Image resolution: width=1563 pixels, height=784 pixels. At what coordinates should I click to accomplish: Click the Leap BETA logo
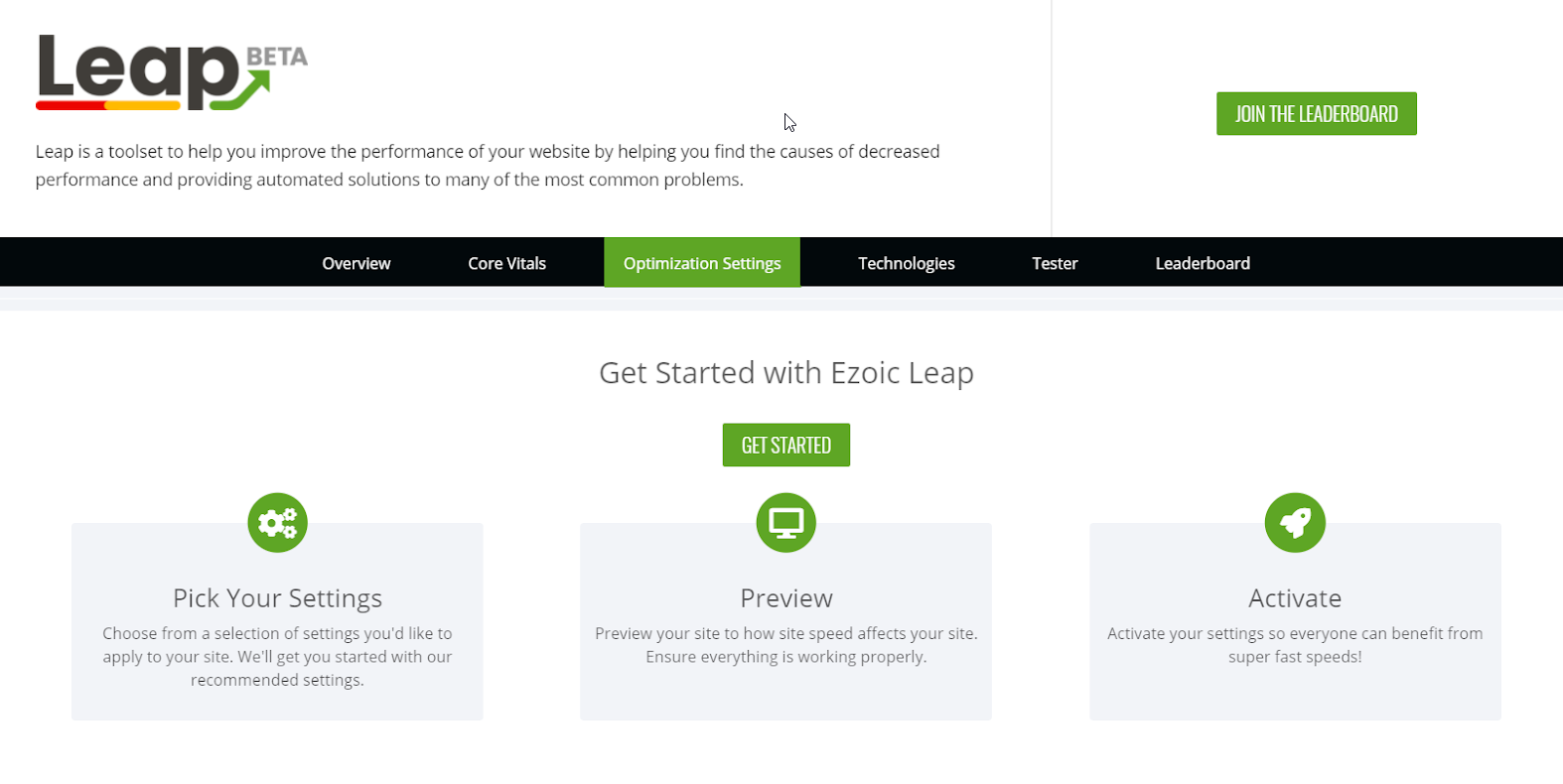[172, 72]
